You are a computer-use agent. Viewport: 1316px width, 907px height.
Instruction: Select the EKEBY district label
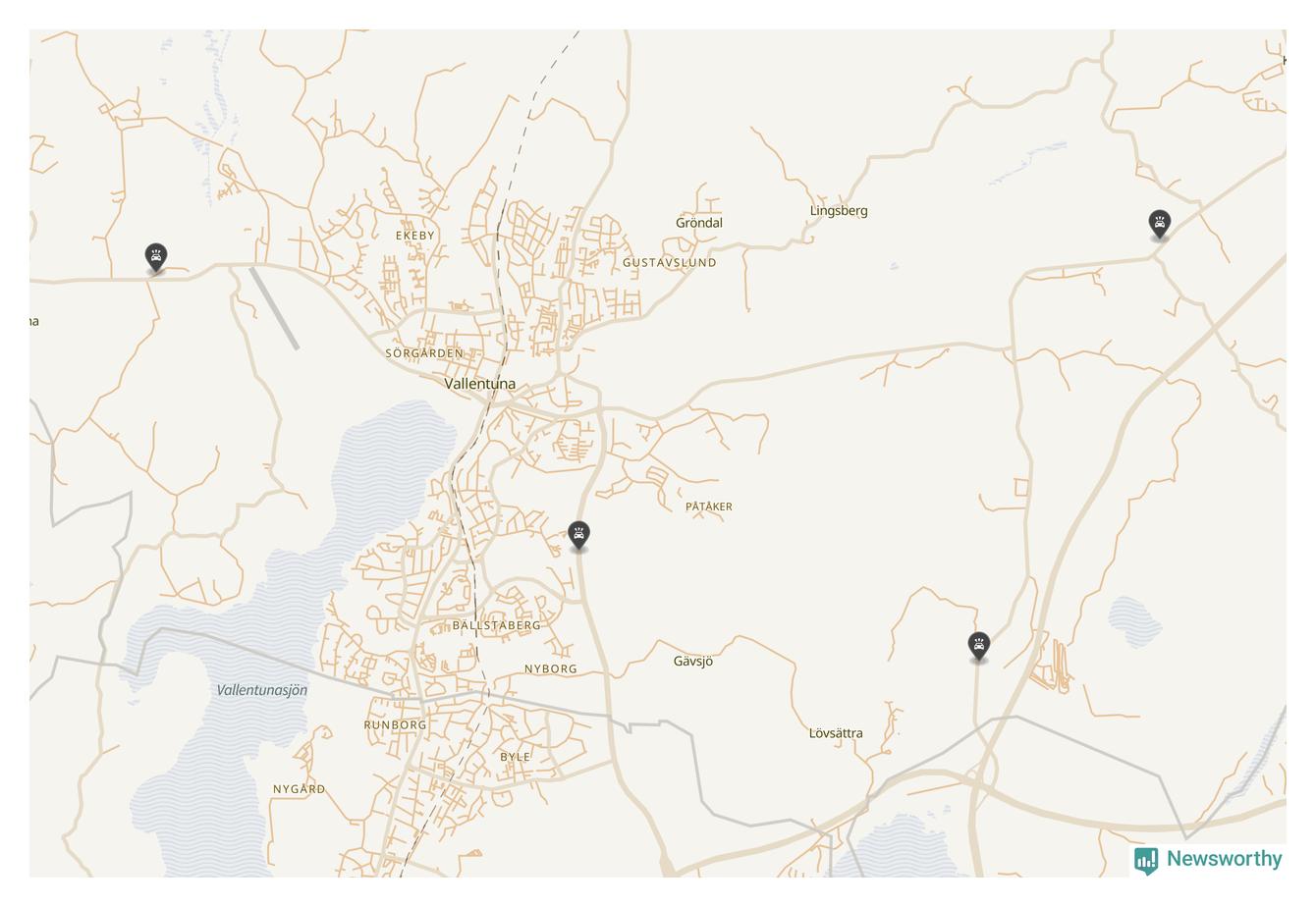414,236
